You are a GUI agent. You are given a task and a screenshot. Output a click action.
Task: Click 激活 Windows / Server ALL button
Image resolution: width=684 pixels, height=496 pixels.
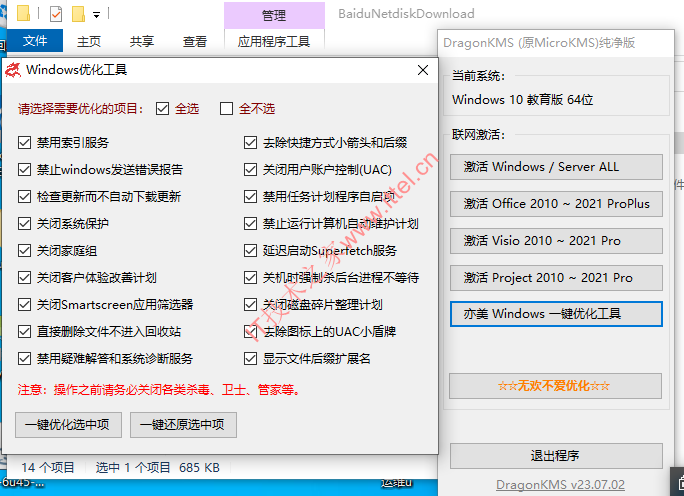point(556,167)
